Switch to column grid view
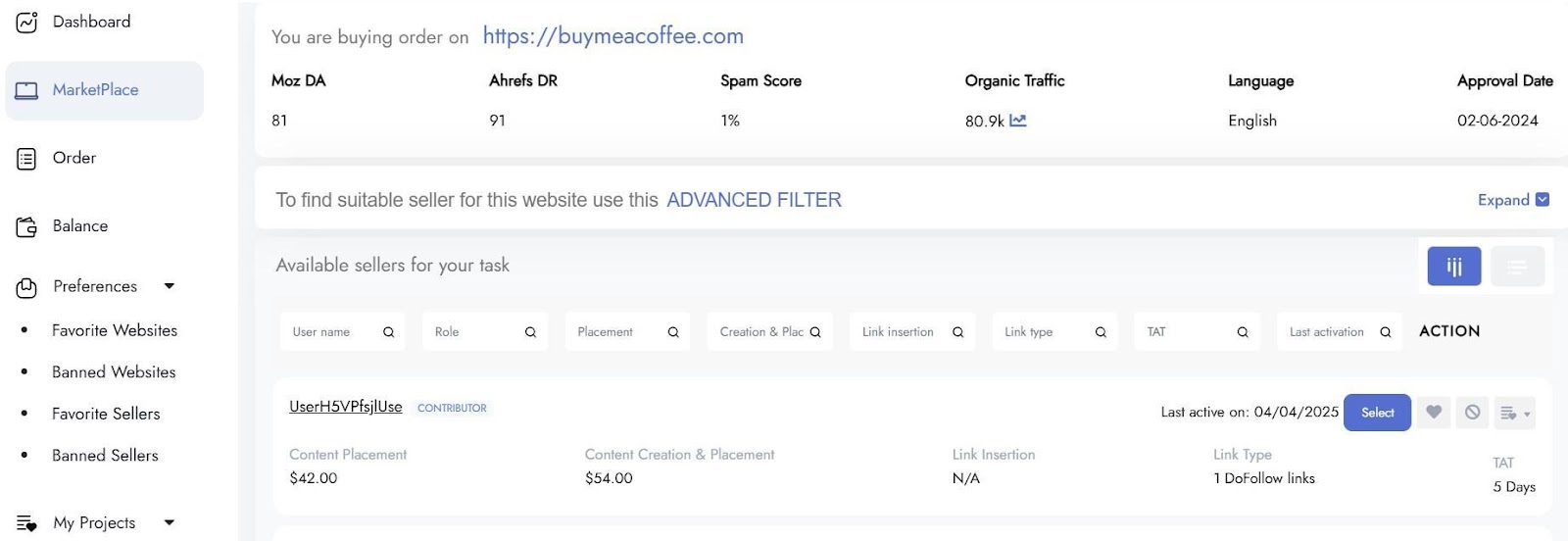Viewport: 1568px width, 541px height. tap(1454, 266)
